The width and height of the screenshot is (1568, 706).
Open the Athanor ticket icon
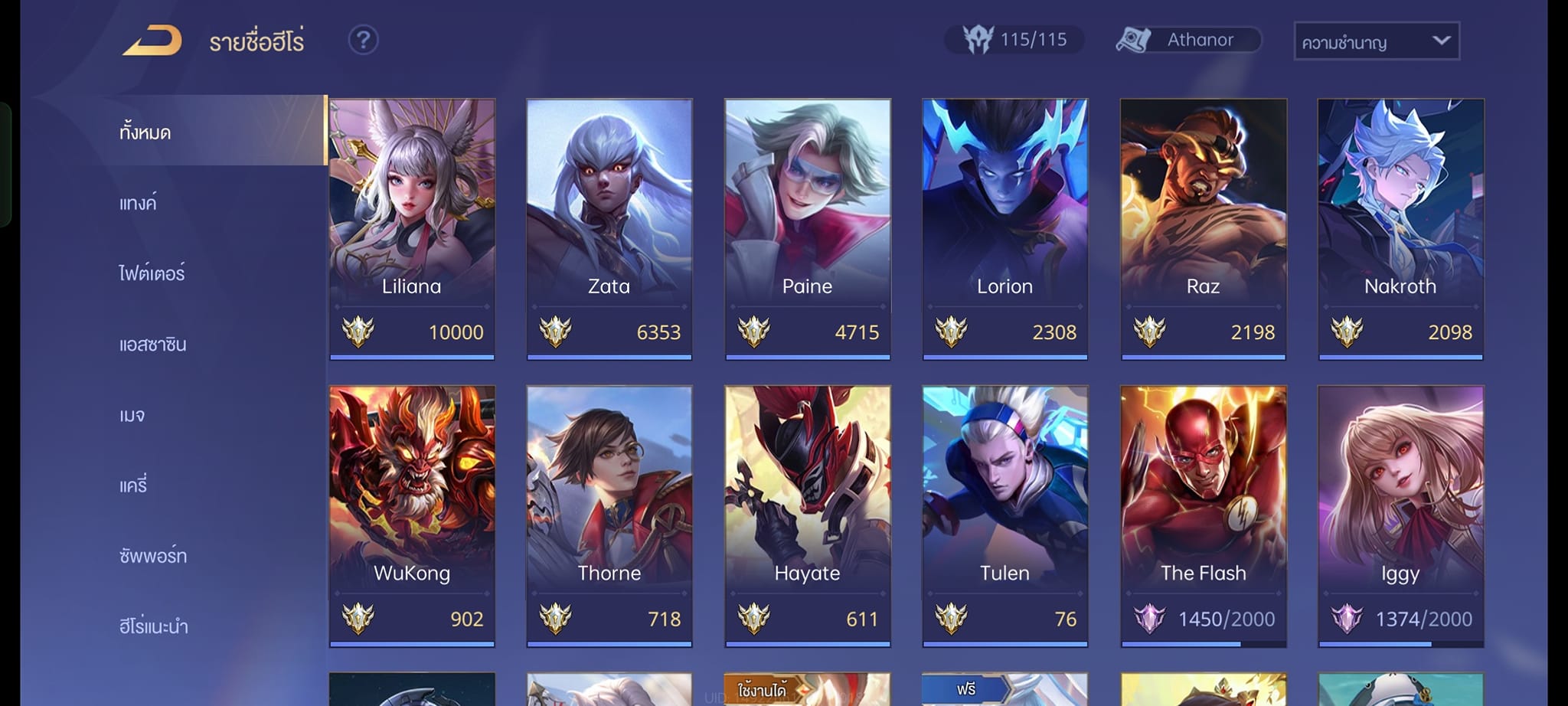click(1133, 40)
